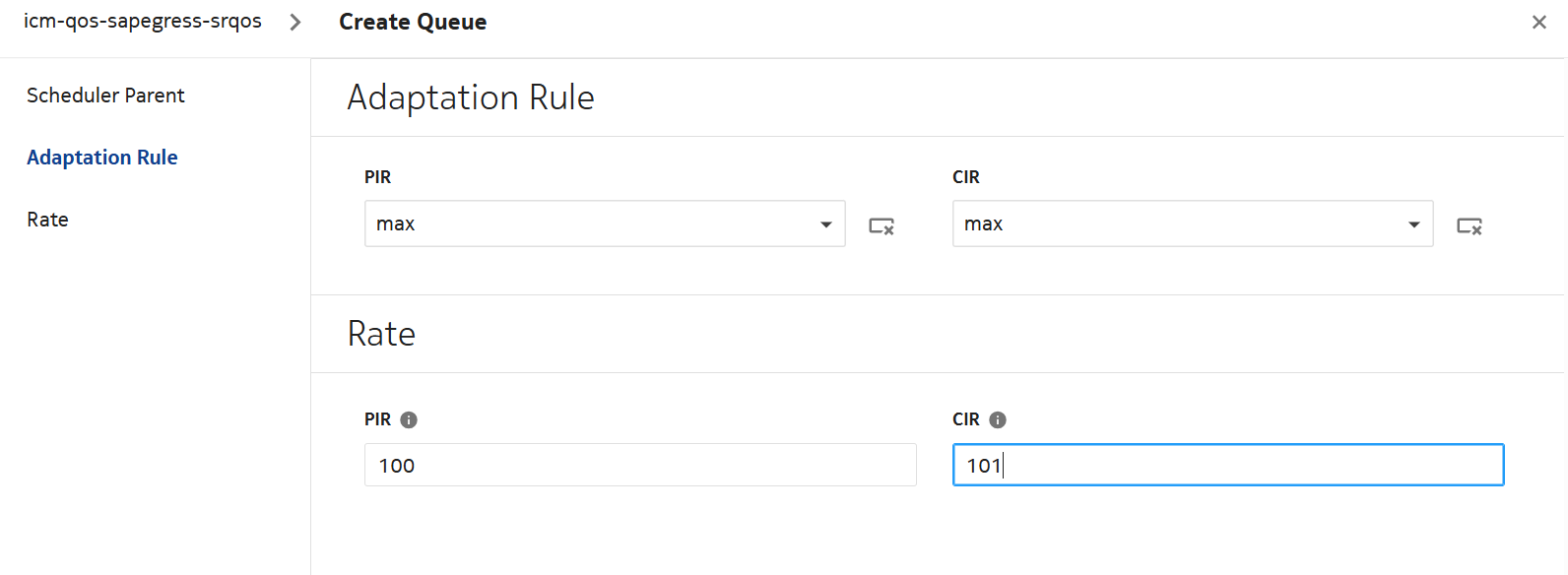Open the Adaptation Rule CIR dropdown arrow
The height and width of the screenshot is (575, 1568).
coord(1413,224)
